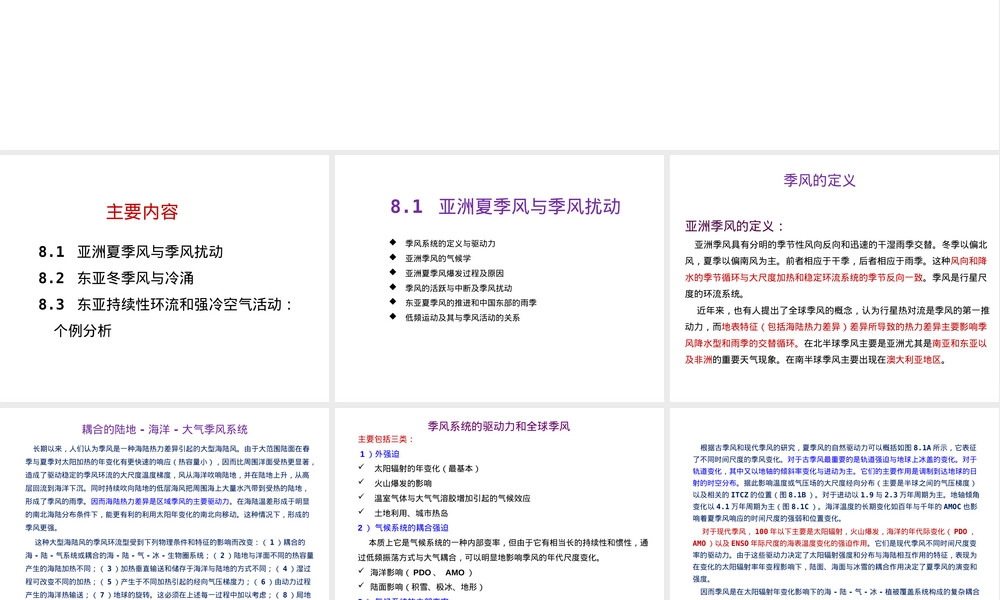The image size is (1000, 600).
Task: Open the slide beginning 根据古季风和现代季风的研究
Action: [834, 504]
